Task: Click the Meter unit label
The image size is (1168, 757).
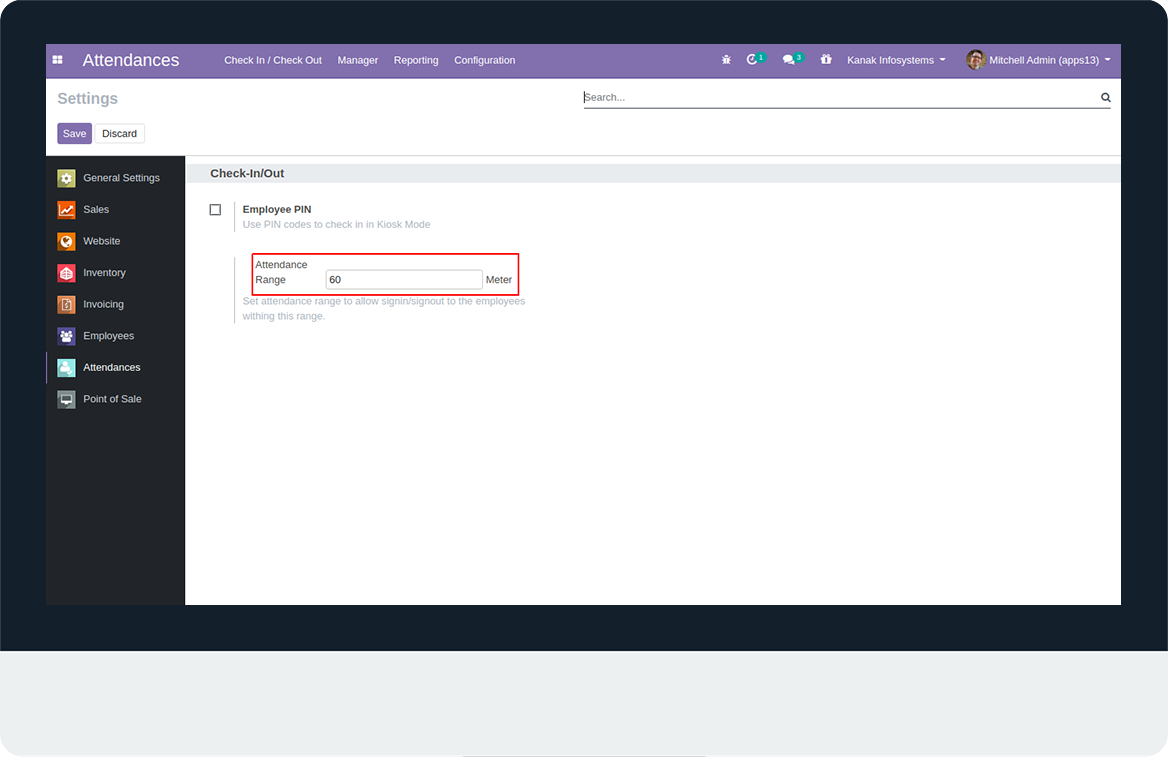Action: tap(499, 280)
